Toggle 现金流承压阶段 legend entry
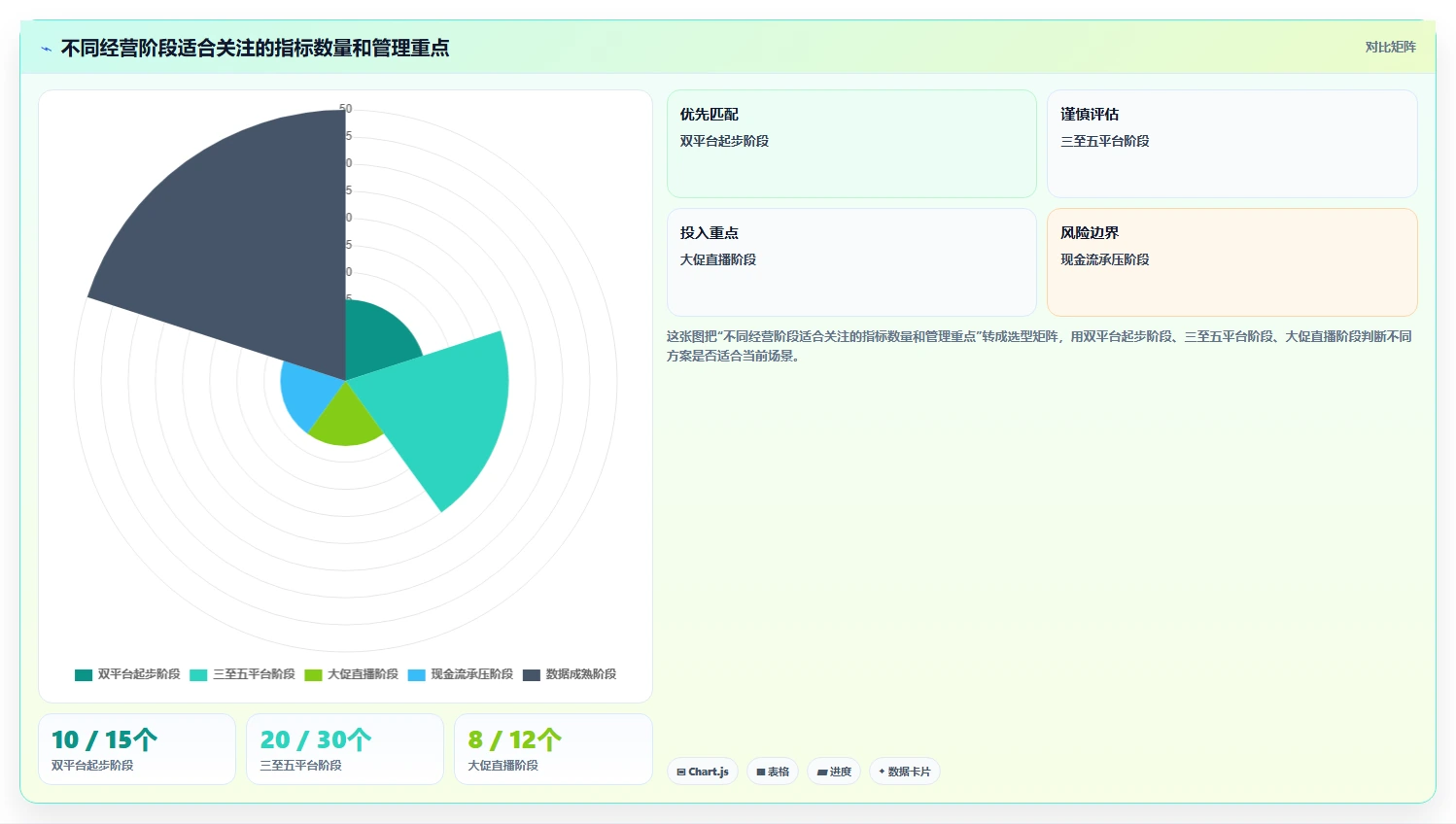Image resolution: width=1456 pixels, height=824 pixels. (x=461, y=674)
